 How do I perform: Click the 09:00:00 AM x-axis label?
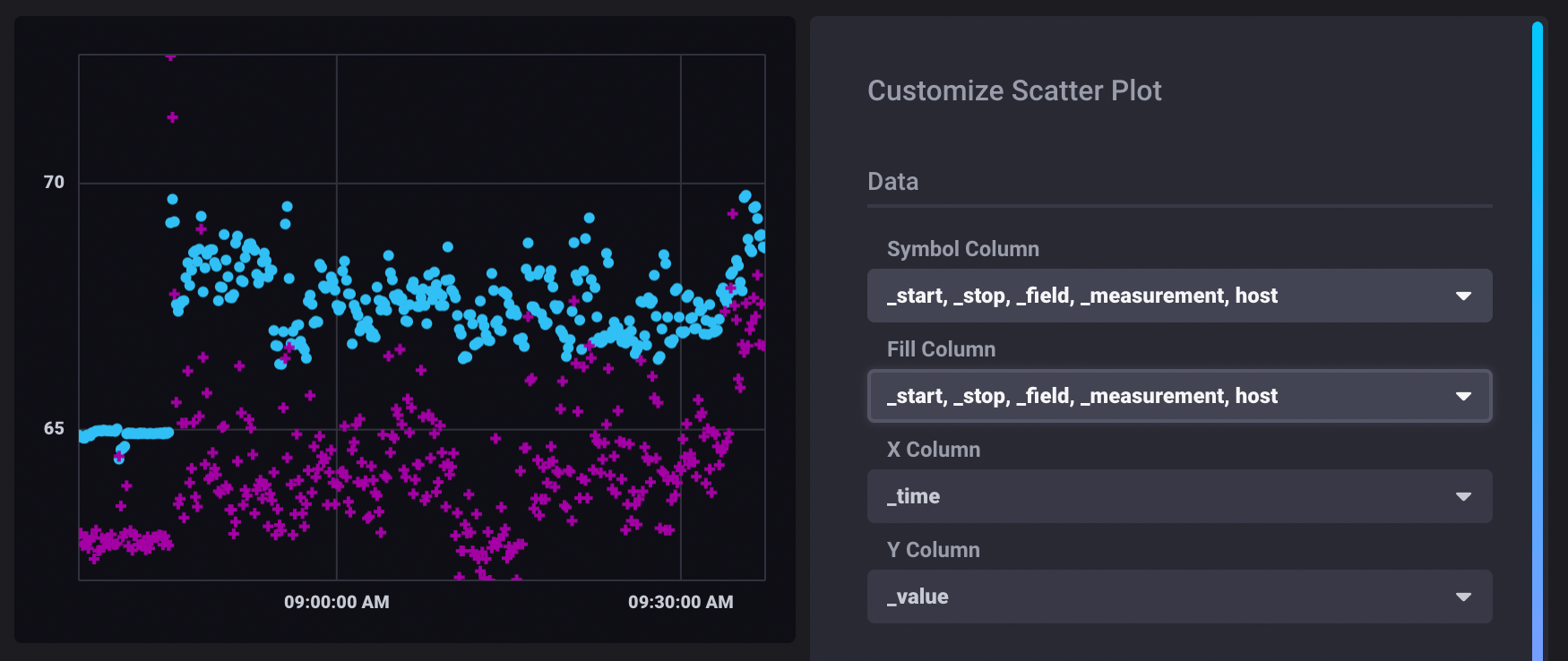coord(337,602)
